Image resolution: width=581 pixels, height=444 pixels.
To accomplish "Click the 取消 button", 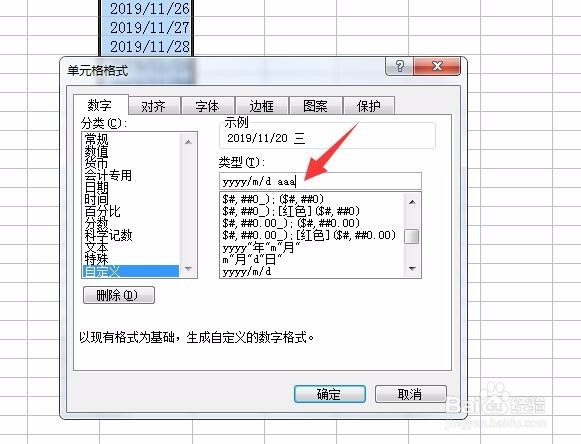I will pyautogui.click(x=411, y=394).
